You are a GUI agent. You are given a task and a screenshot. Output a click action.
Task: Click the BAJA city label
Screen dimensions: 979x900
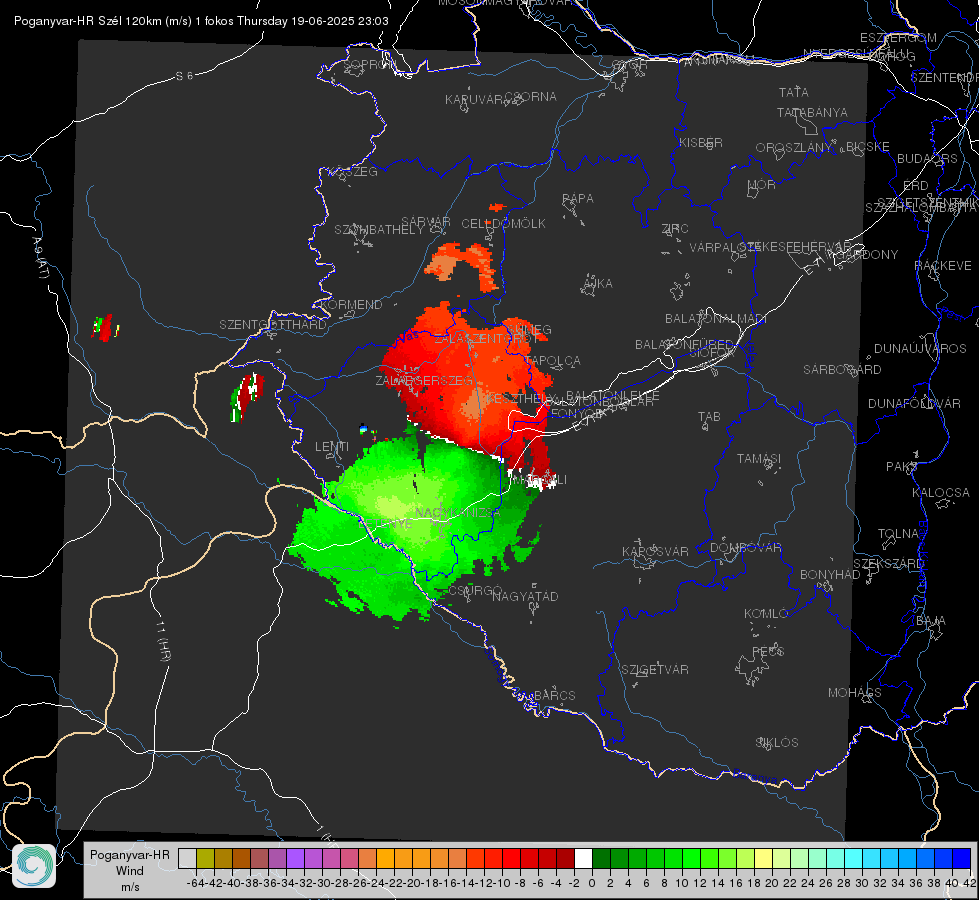click(x=931, y=621)
